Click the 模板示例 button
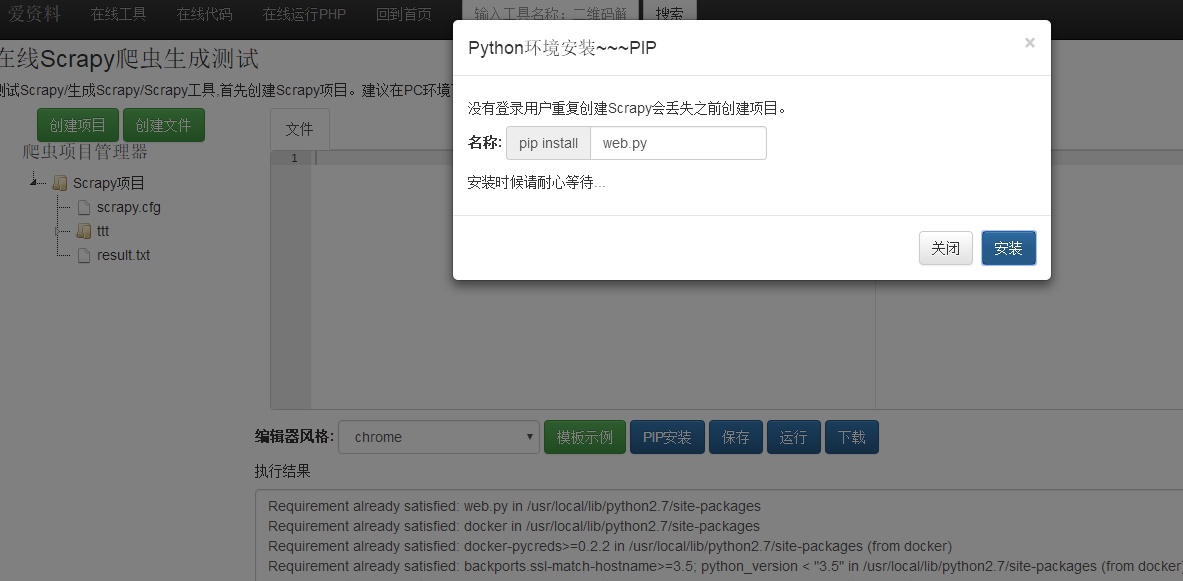This screenshot has width=1183, height=581. (585, 437)
